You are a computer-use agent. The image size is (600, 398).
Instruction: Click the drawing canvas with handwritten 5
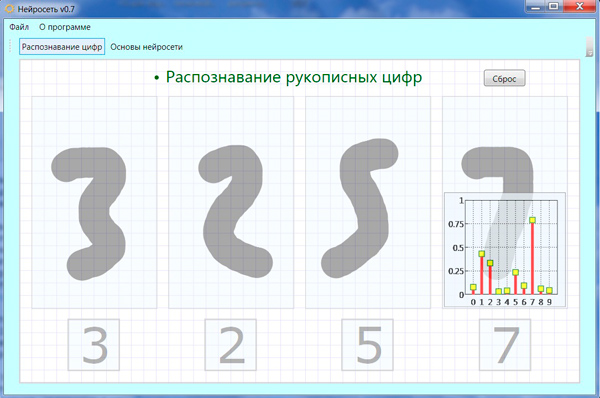[x=368, y=202]
